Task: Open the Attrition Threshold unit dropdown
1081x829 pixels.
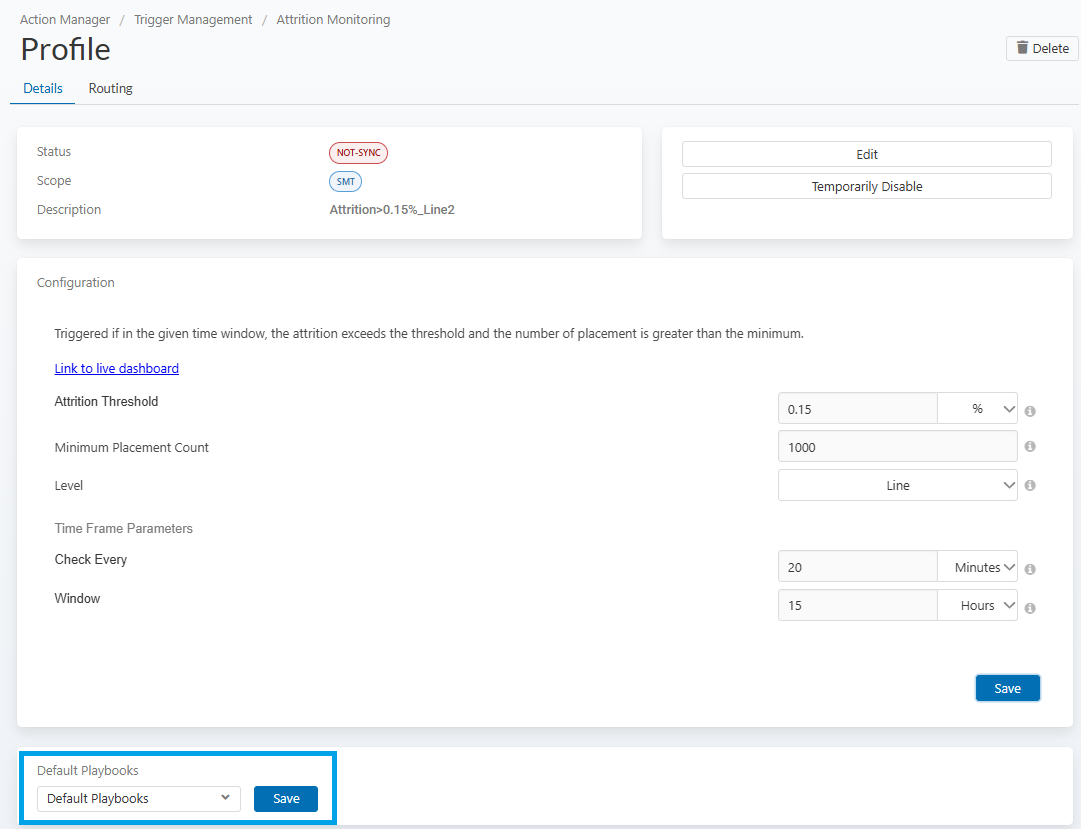Action: [x=977, y=409]
